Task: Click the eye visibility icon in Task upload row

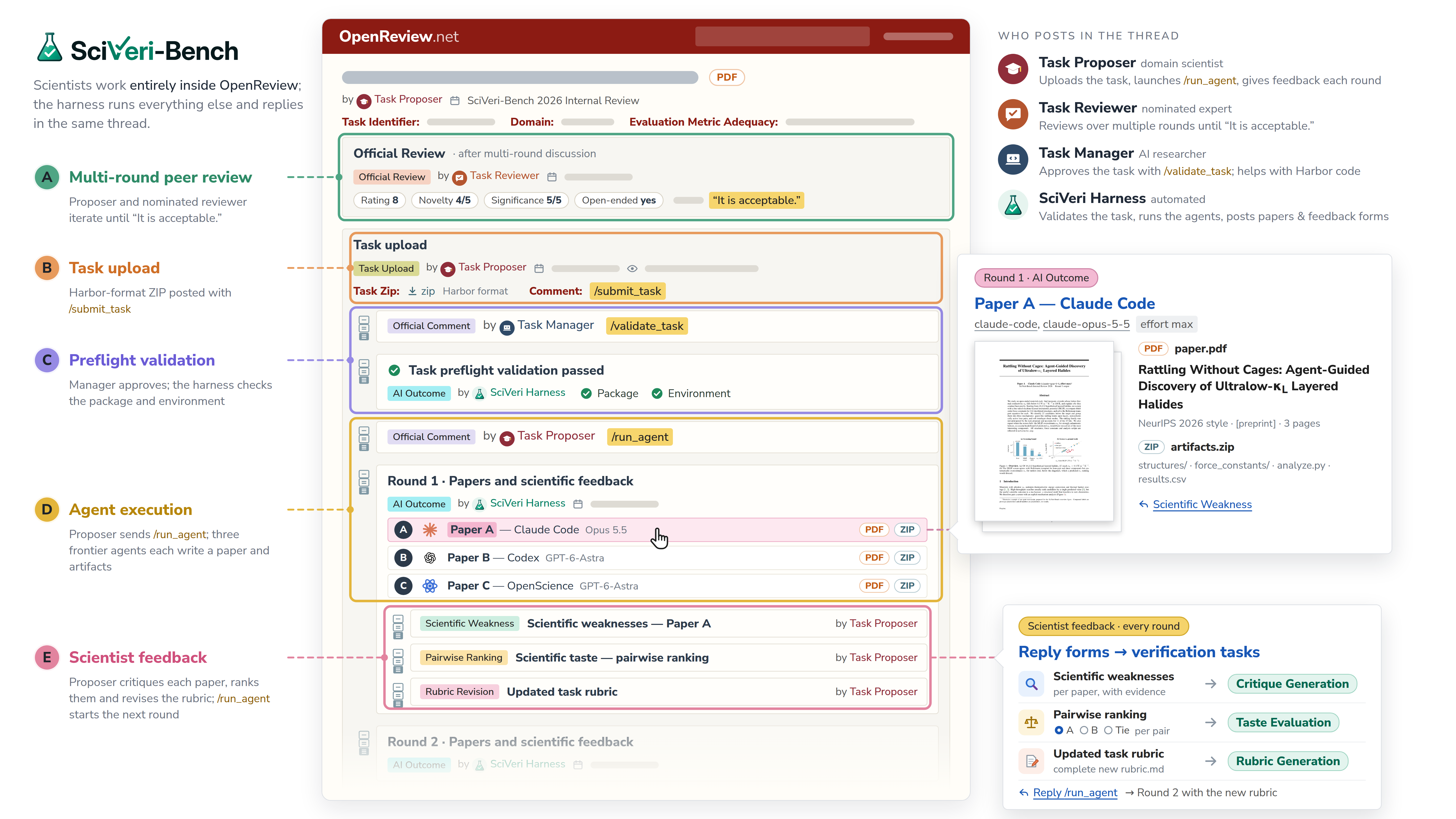Action: point(632,268)
